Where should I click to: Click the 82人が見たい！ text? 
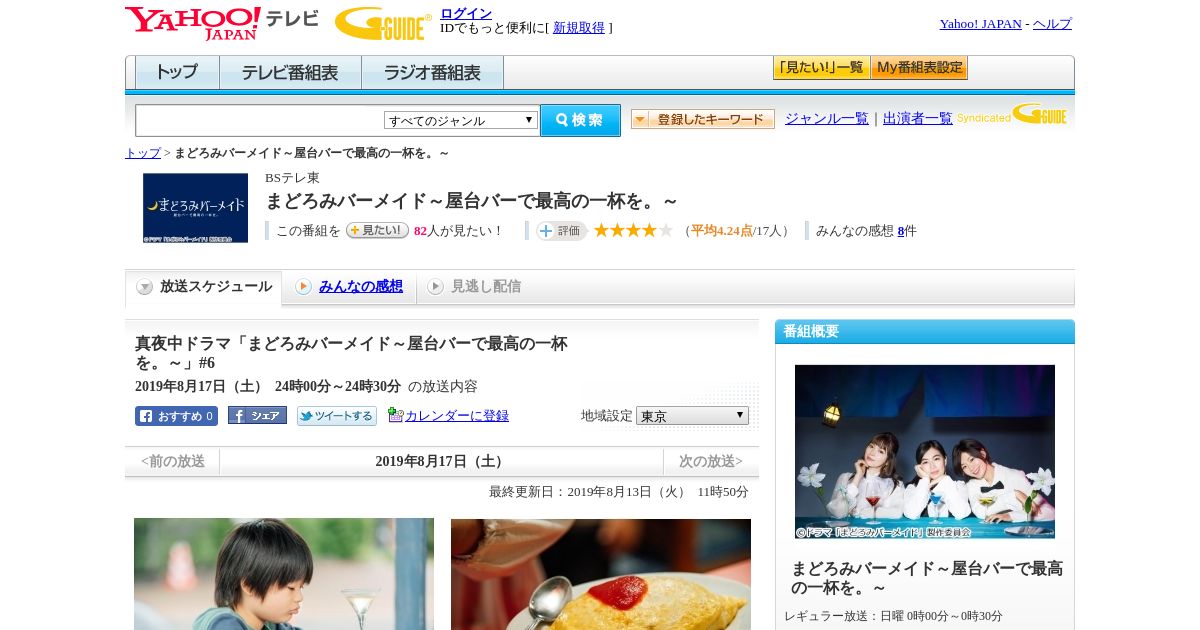[x=459, y=231]
